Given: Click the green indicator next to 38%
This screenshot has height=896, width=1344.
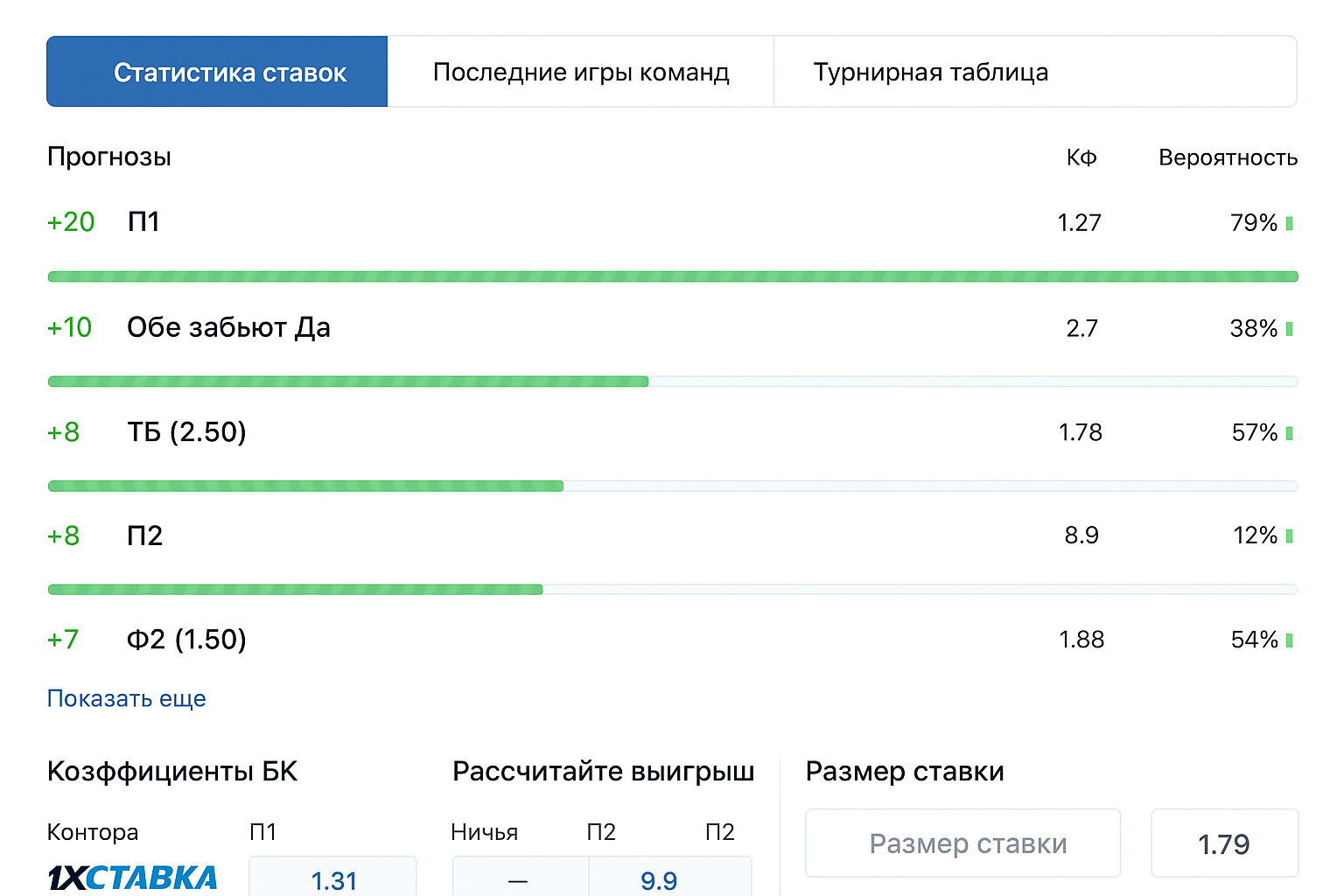Looking at the screenshot, I should (1289, 329).
